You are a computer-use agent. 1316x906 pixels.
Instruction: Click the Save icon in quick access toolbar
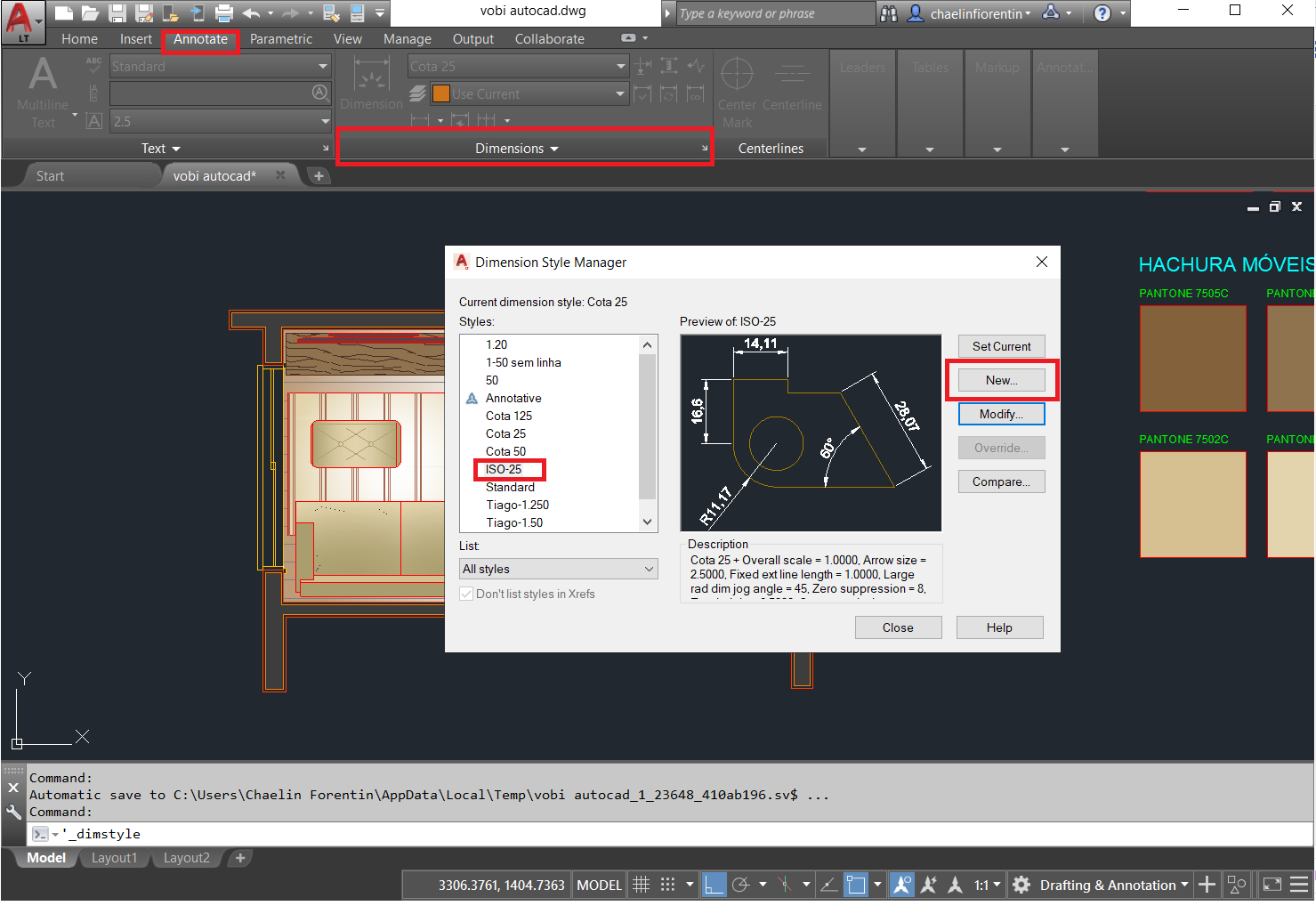(117, 12)
